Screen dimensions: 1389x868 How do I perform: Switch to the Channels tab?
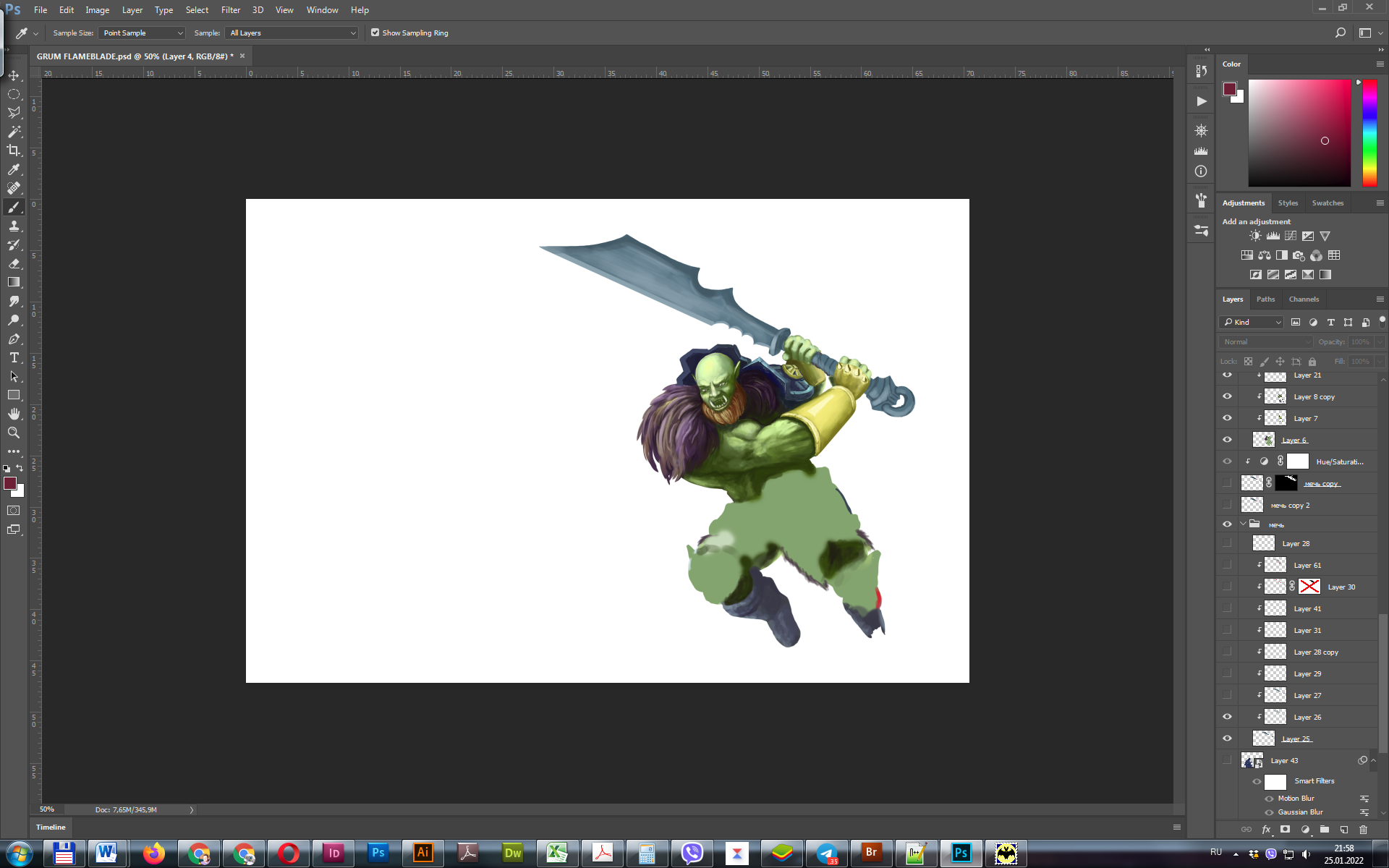pyautogui.click(x=1304, y=299)
